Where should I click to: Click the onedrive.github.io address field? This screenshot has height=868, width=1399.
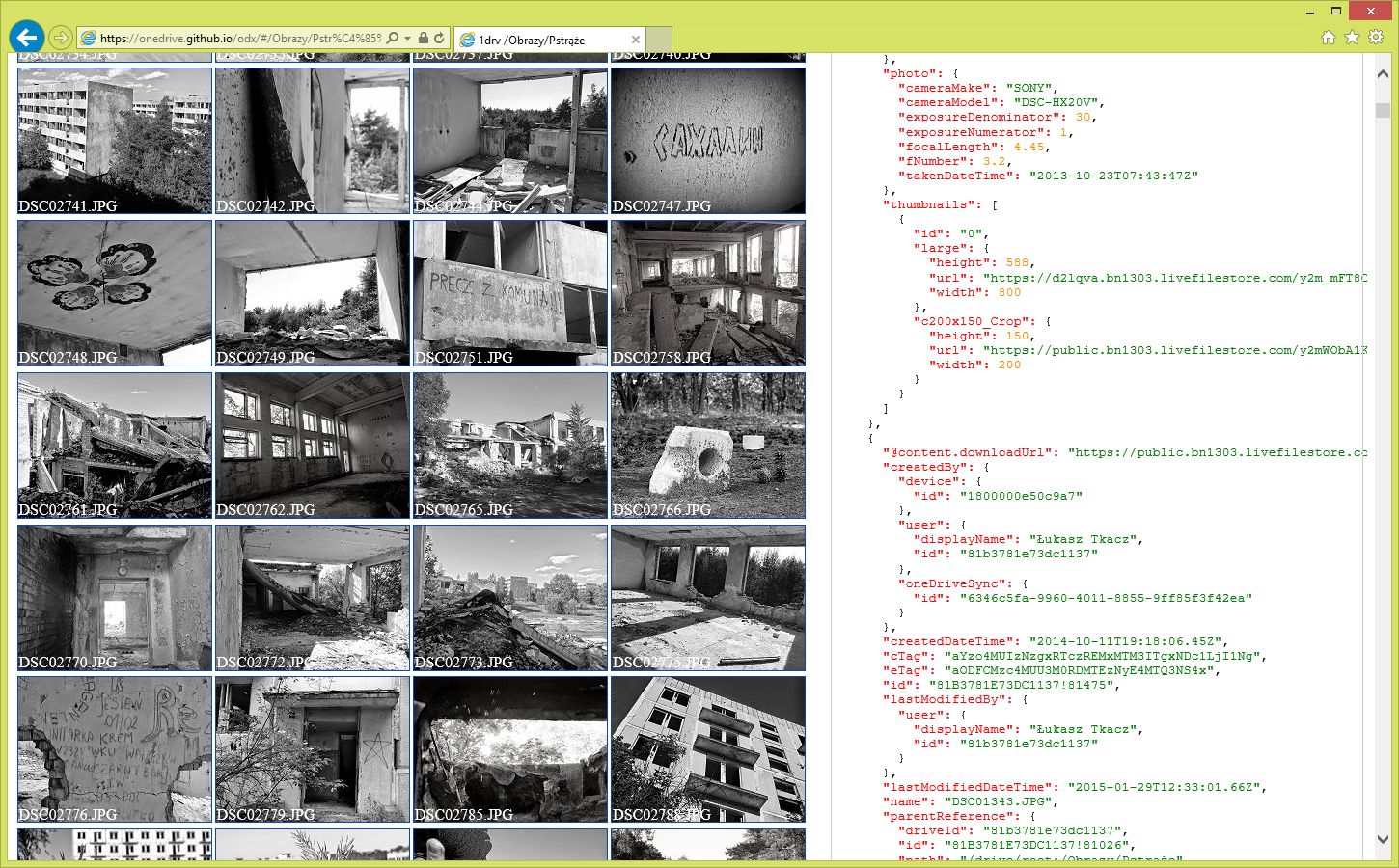click(x=240, y=39)
